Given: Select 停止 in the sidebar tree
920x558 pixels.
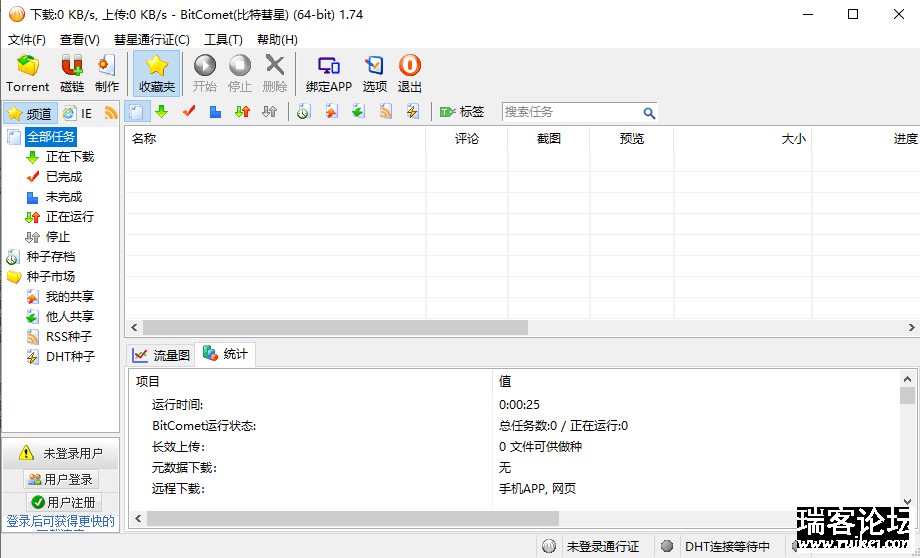Looking at the screenshot, I should point(58,237).
